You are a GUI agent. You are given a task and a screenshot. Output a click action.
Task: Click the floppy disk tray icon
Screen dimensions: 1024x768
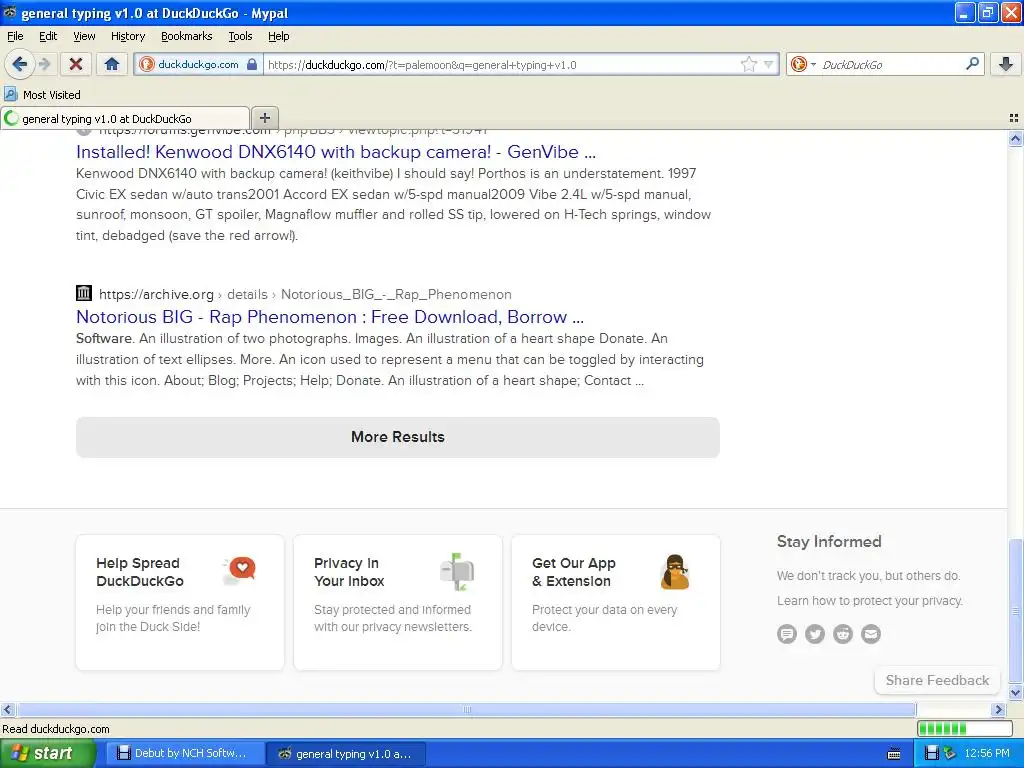931,754
